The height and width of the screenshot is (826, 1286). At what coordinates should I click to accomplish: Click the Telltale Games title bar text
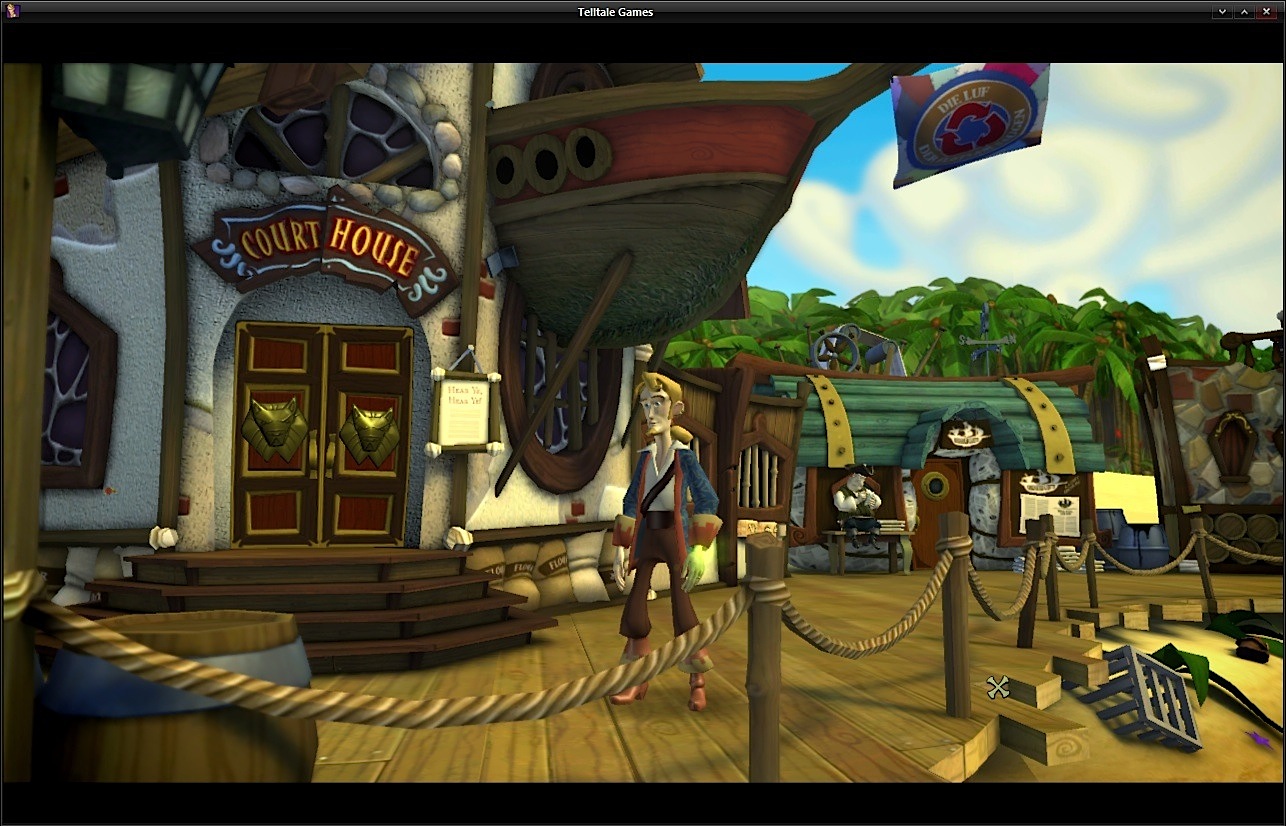[x=615, y=12]
